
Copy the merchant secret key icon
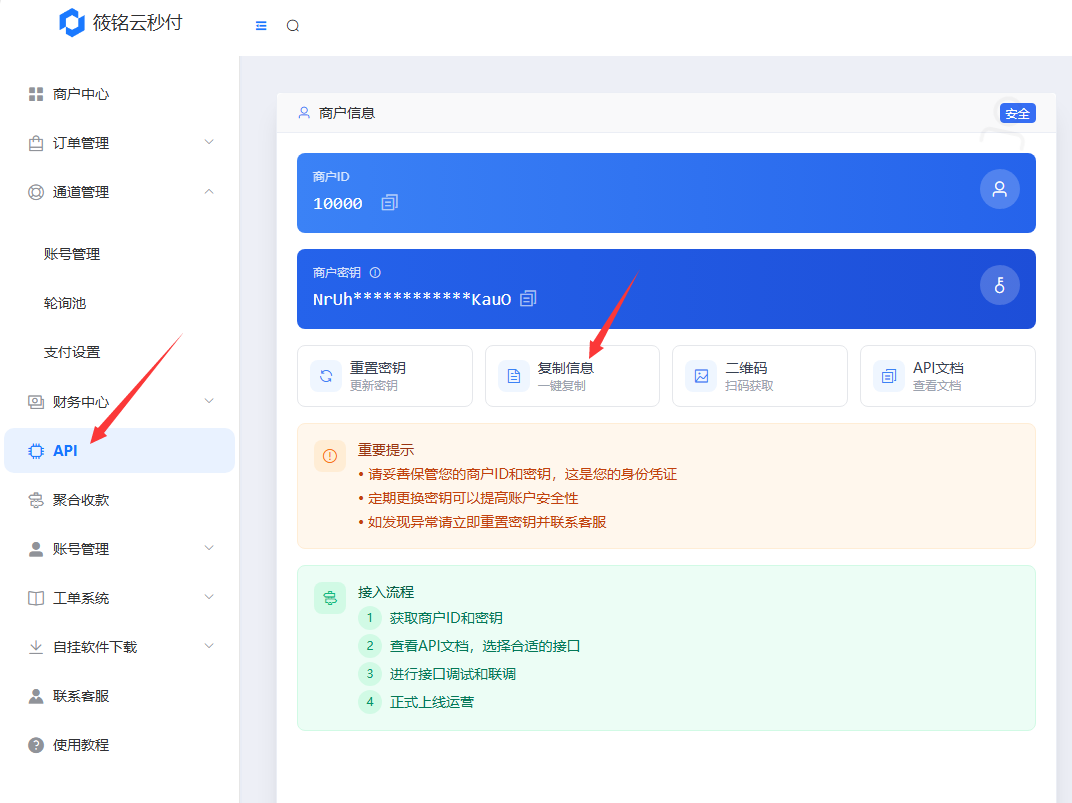coord(528,299)
